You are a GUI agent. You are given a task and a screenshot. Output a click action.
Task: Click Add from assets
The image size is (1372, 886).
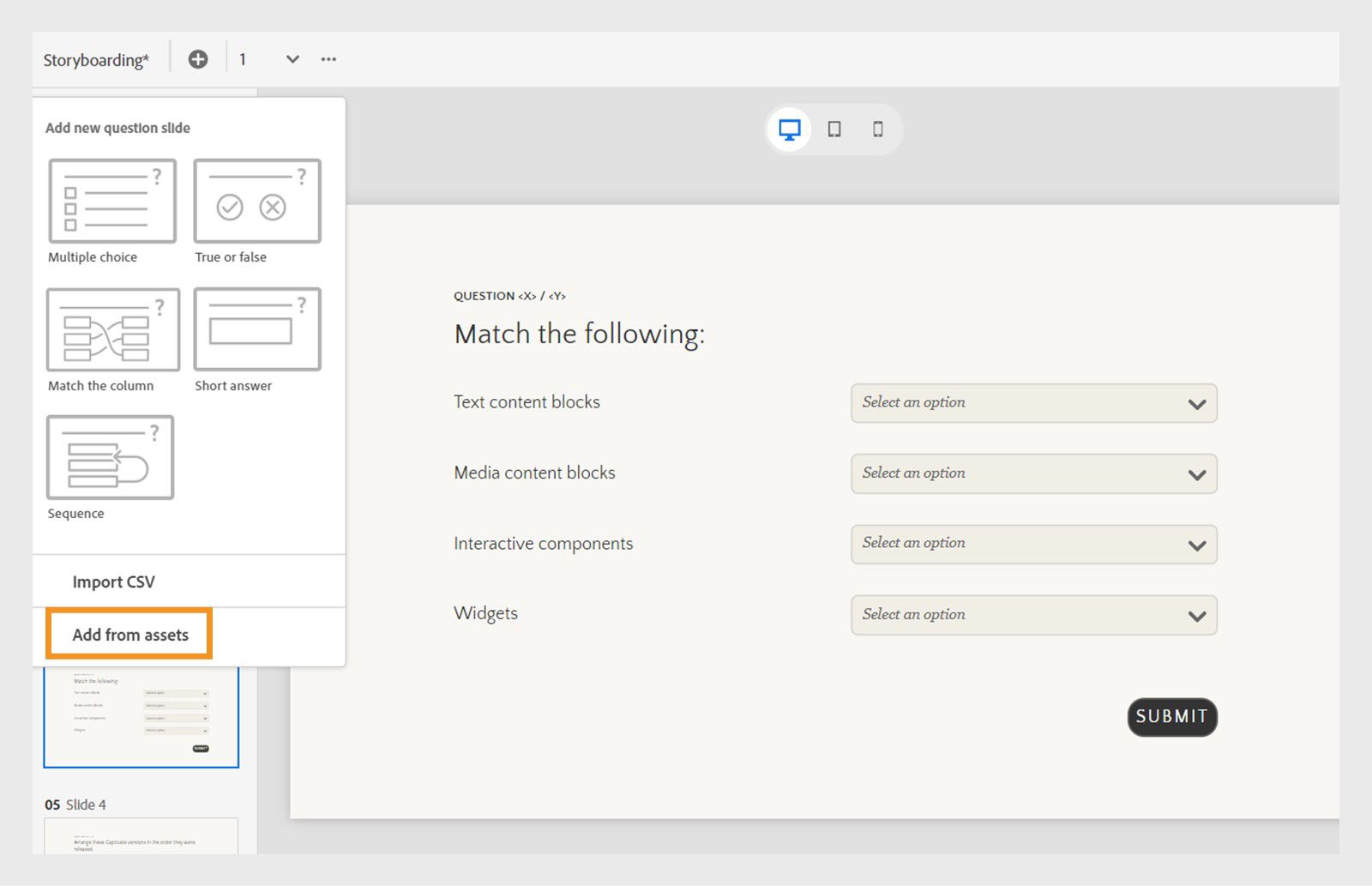pos(129,635)
